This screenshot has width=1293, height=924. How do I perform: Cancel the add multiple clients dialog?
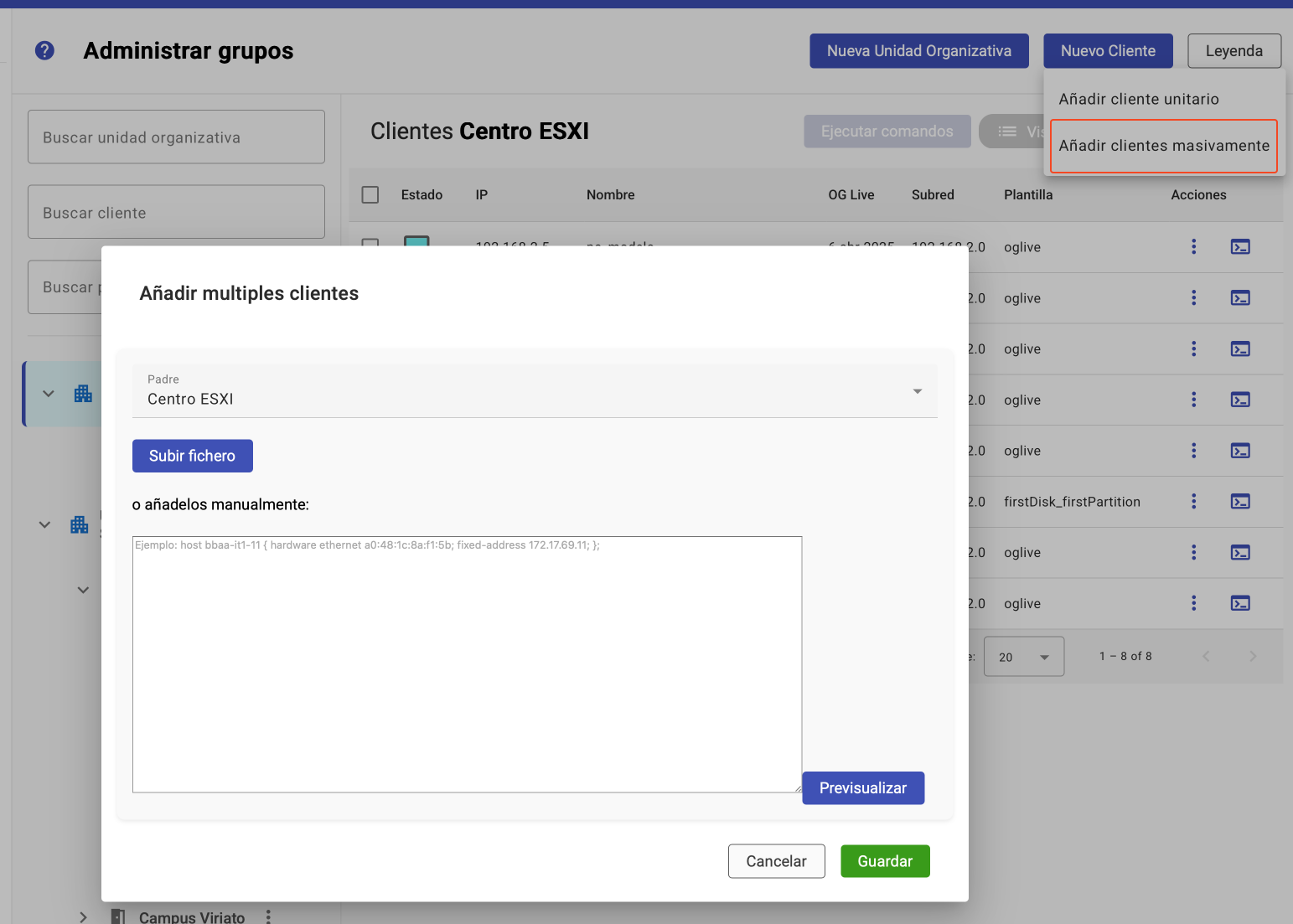[776, 861]
